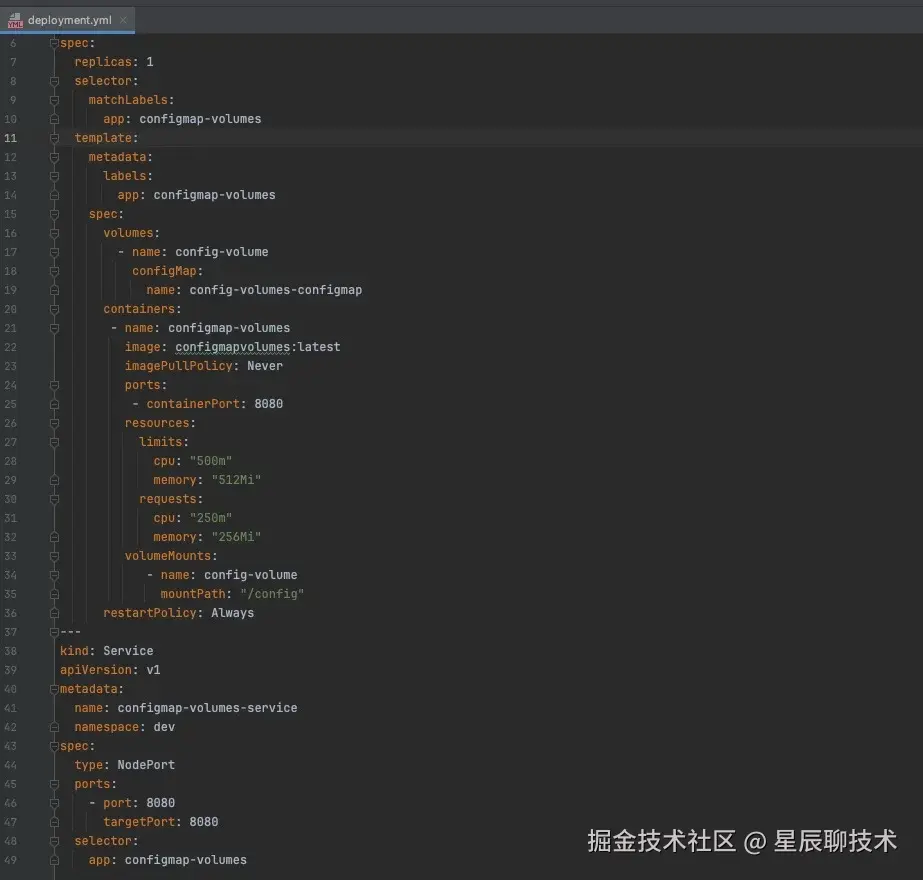Collapse the document separator fold on line 37
923x880 pixels.
pos(54,632)
